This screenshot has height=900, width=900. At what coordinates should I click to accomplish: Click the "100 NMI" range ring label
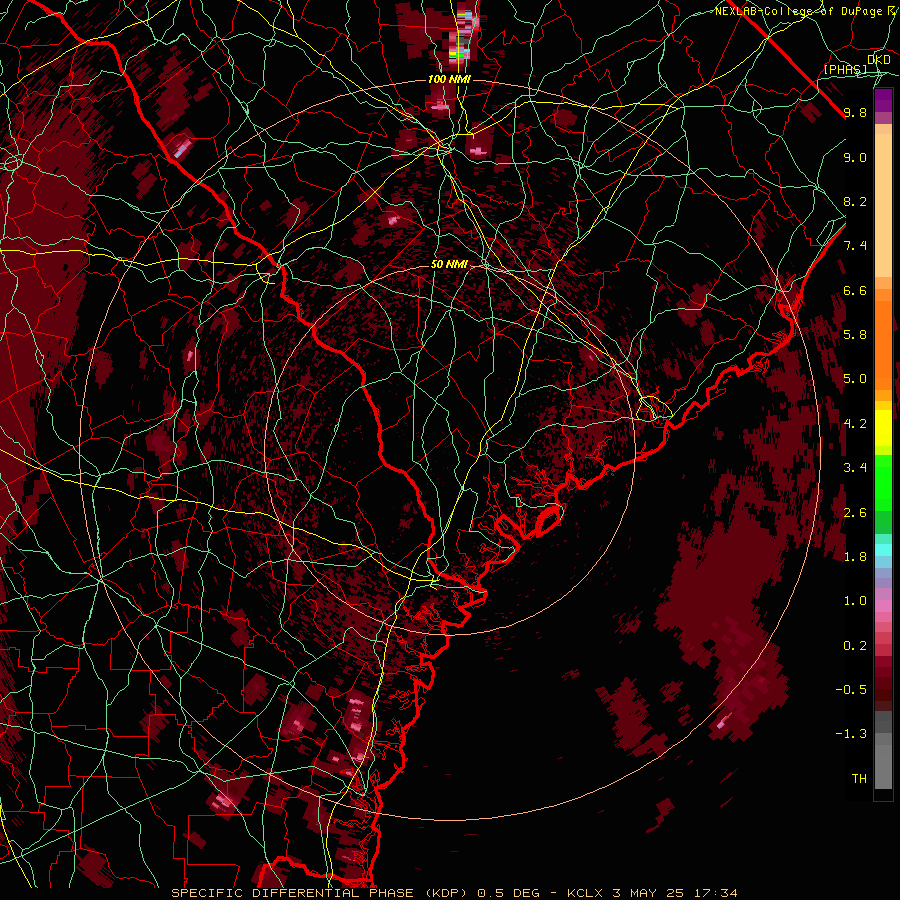pos(449,79)
